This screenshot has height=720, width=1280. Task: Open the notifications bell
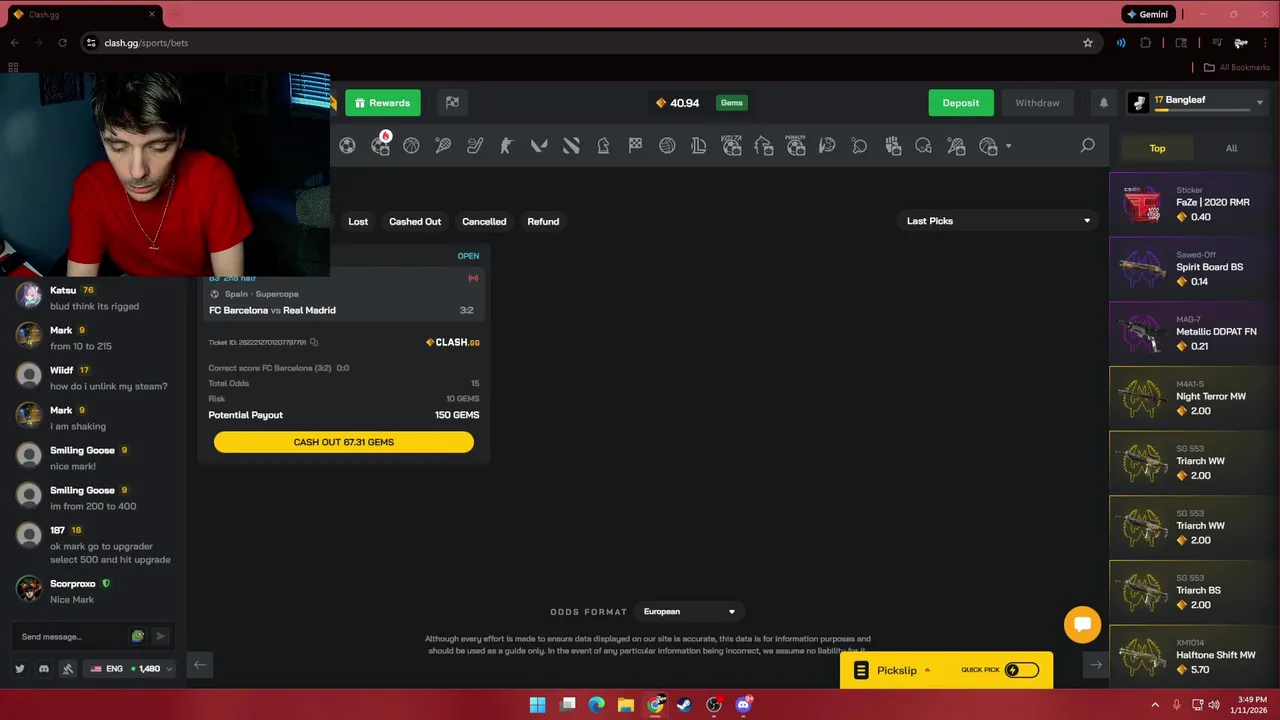[1104, 103]
